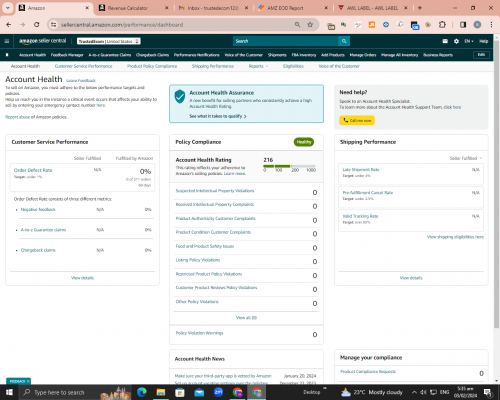Open Feedback Manager in top nav
500x400 pixels.
pyautogui.click(x=67, y=55)
